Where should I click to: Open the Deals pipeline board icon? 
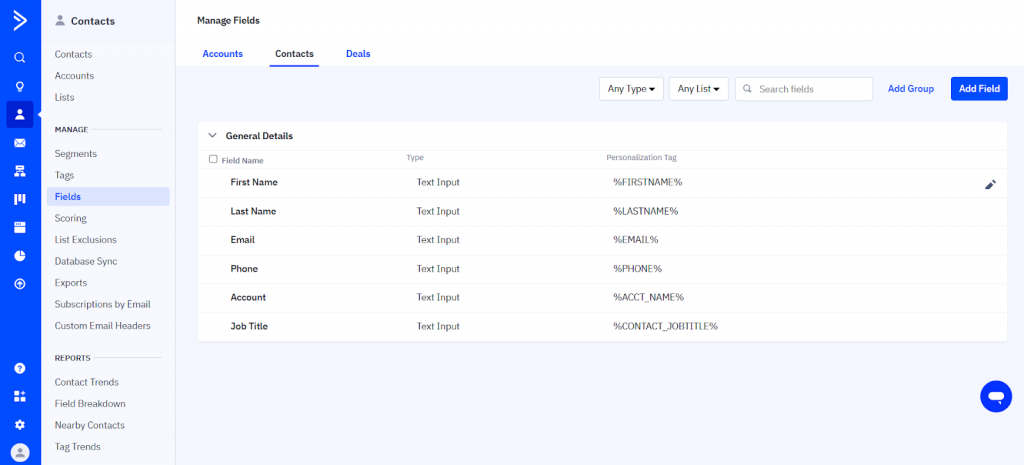coord(20,199)
